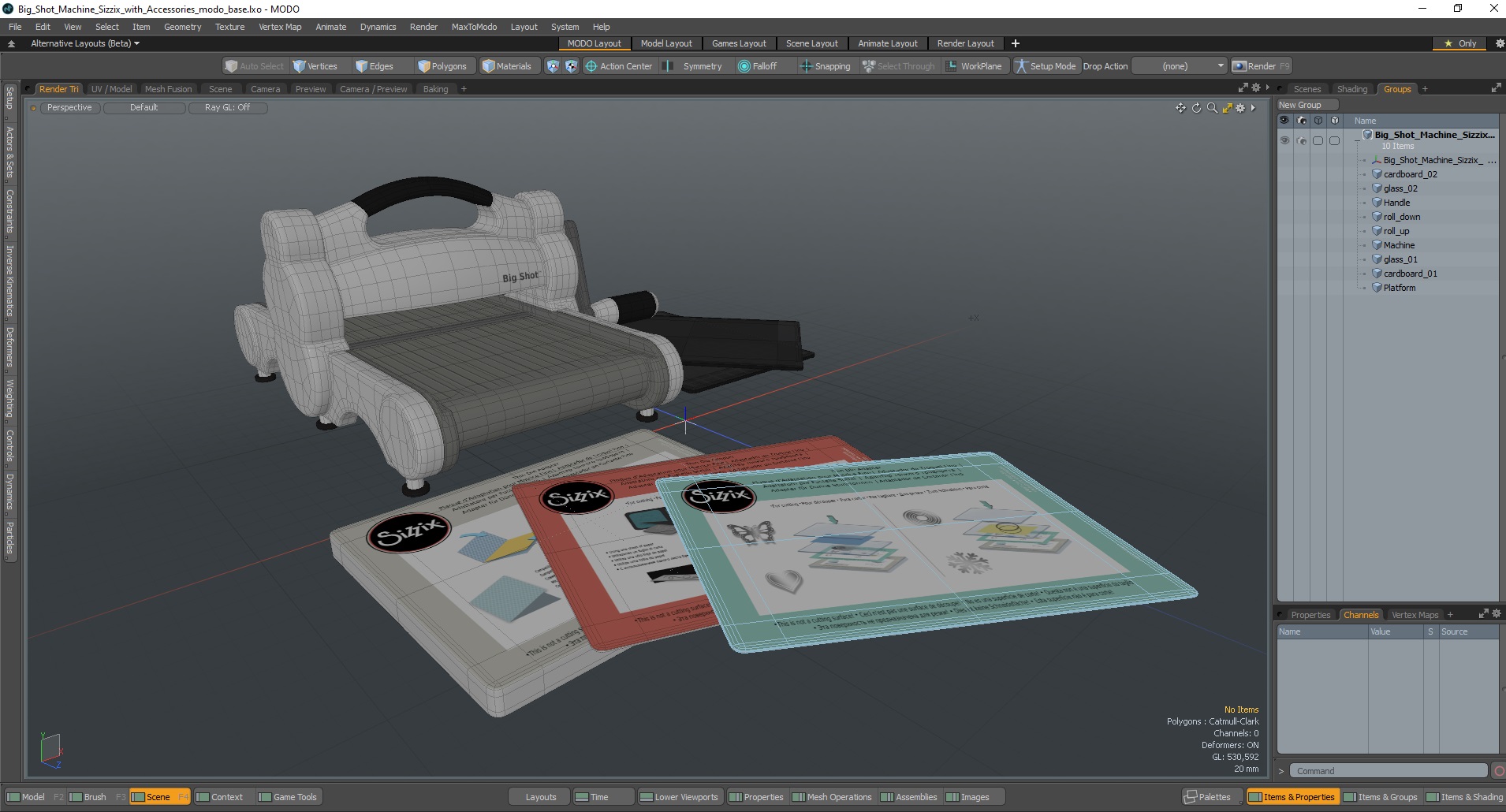Image resolution: width=1506 pixels, height=812 pixels.
Task: Select the Handle tree item
Action: point(1396,203)
